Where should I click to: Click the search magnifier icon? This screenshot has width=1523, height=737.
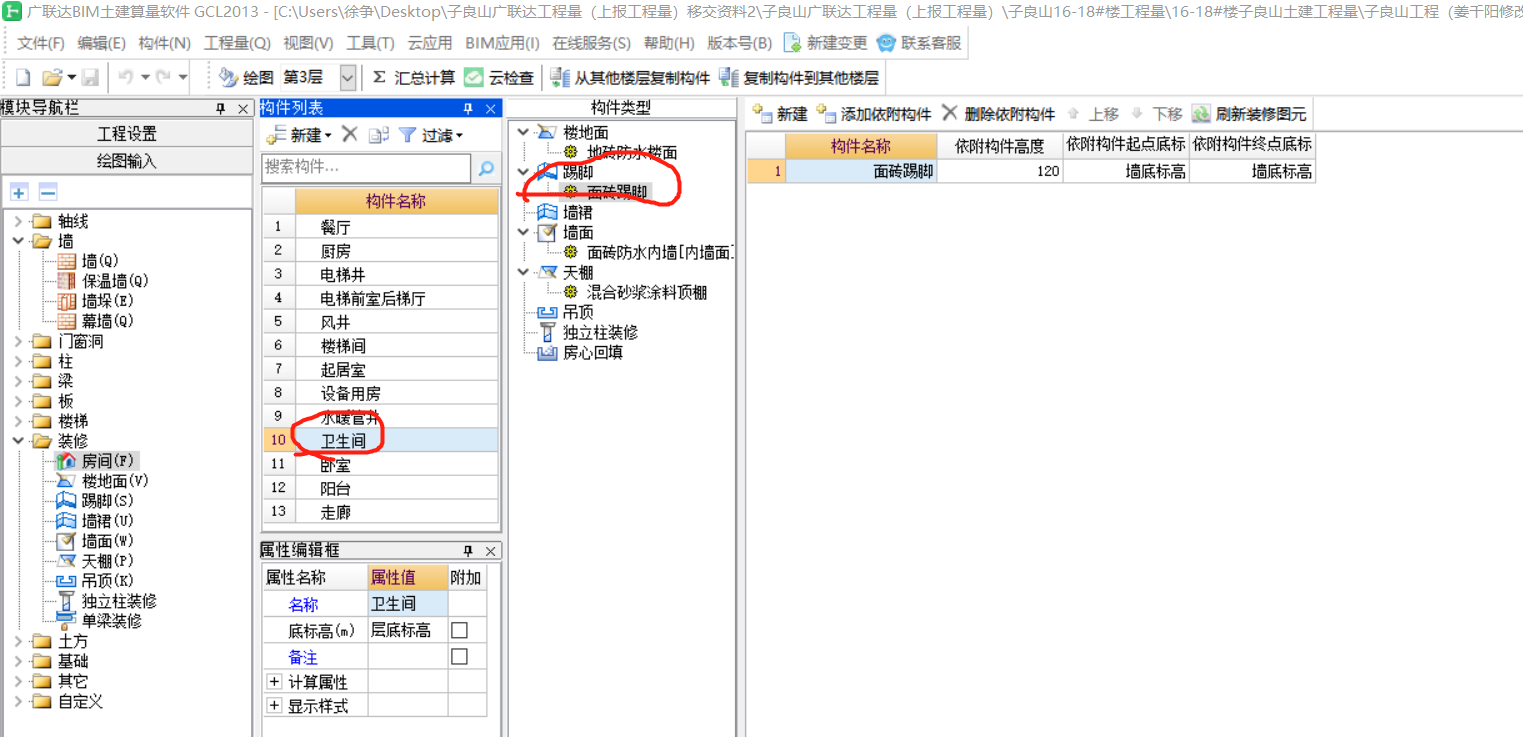tap(486, 168)
